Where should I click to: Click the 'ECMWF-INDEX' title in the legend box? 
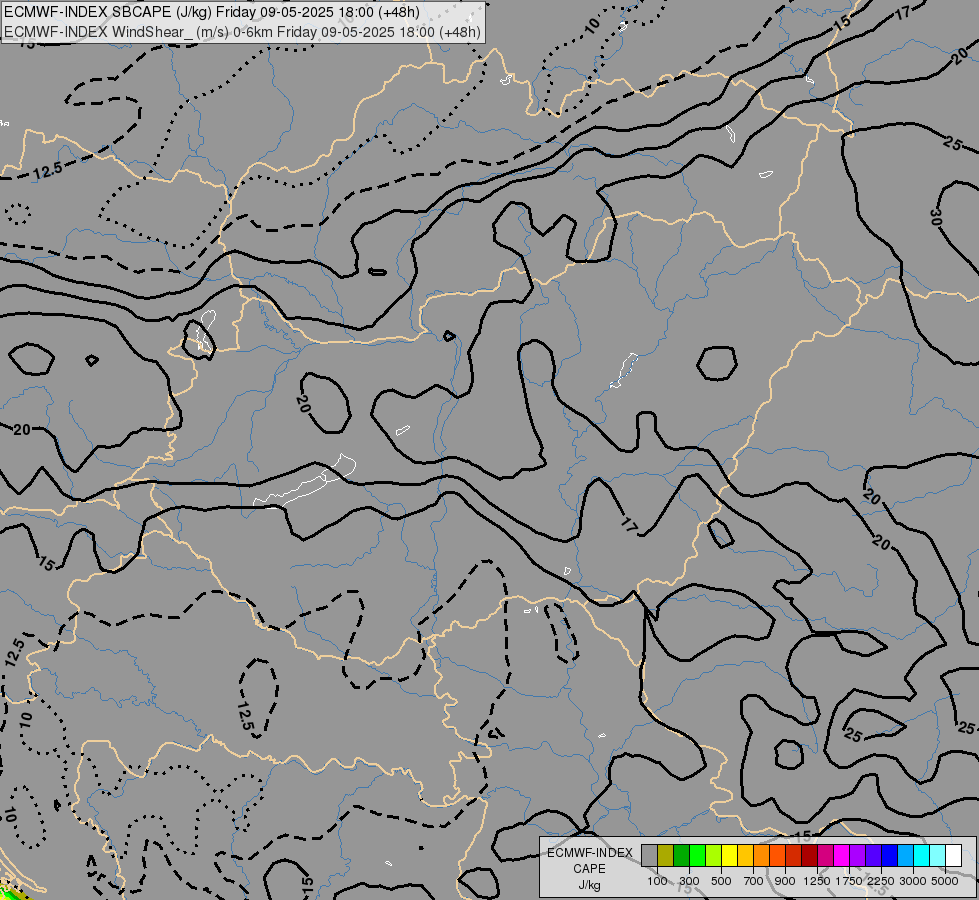(590, 853)
